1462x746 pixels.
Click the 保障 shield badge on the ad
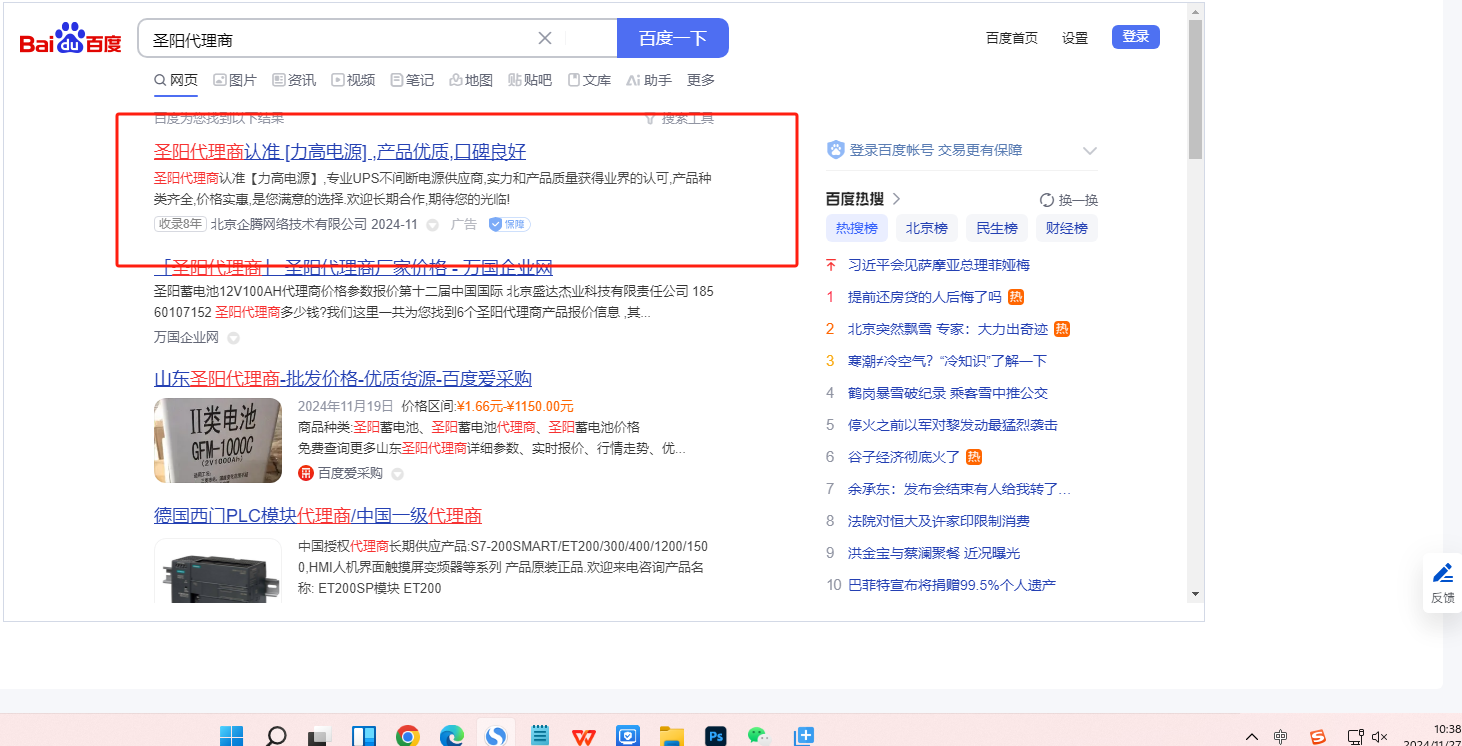[x=509, y=225]
